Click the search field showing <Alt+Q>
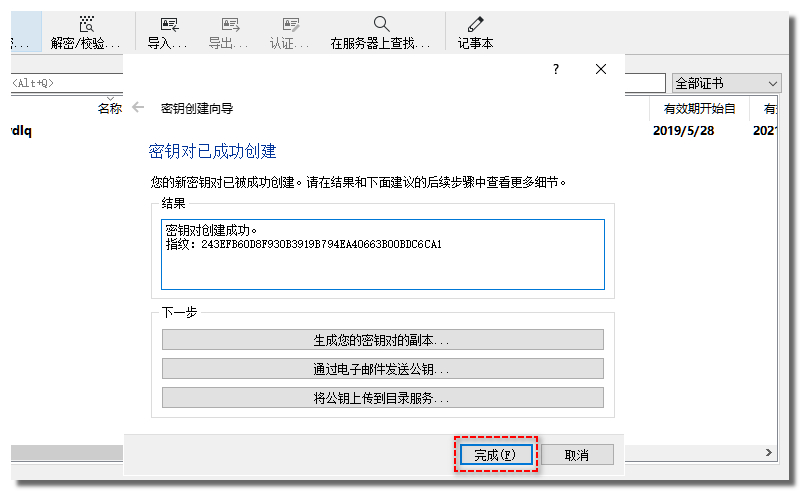The height and width of the screenshot is (491, 800). (x=67, y=83)
